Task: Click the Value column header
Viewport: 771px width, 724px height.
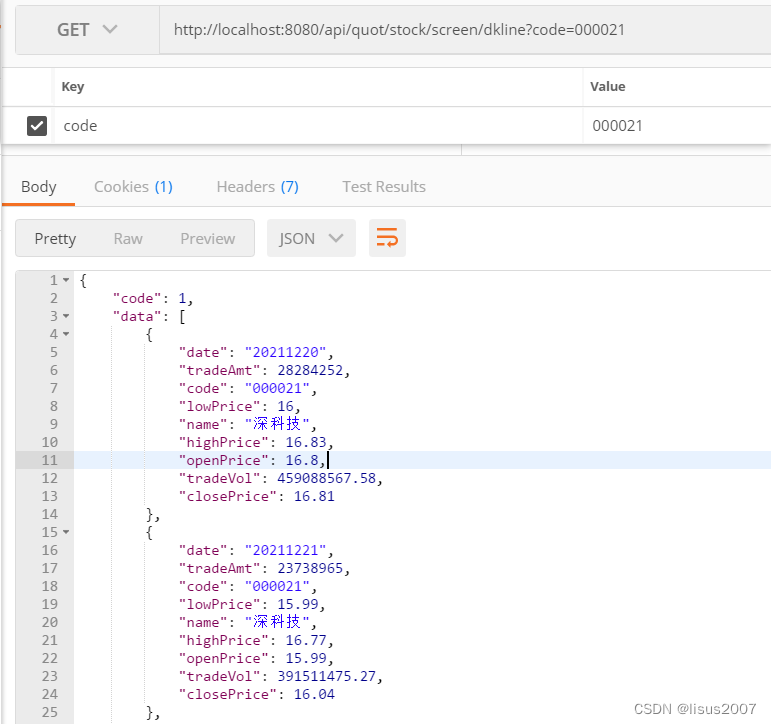Action: click(x=608, y=87)
